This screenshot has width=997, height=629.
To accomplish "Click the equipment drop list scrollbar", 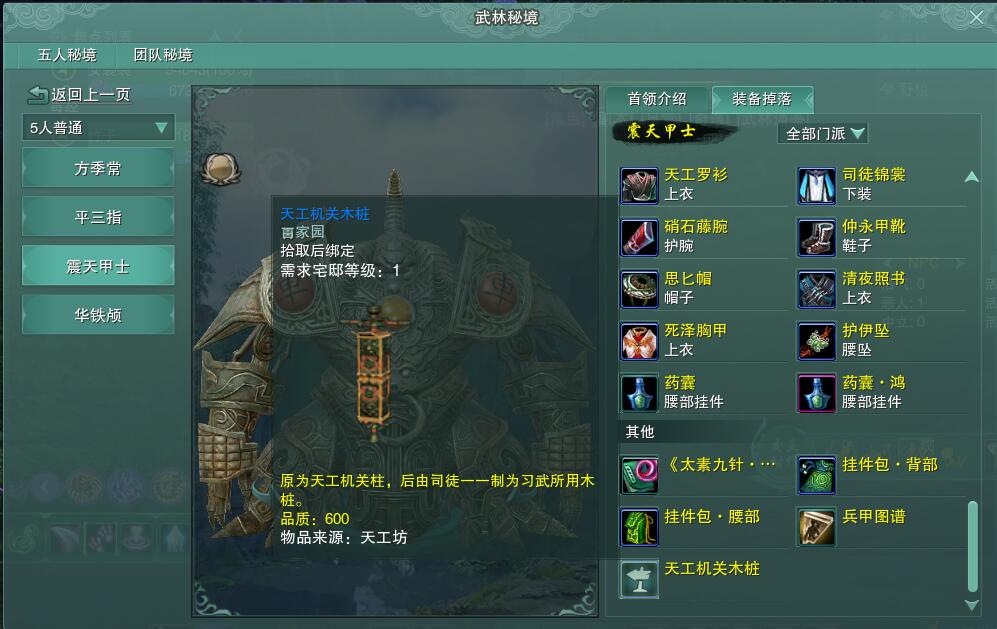I will [x=972, y=547].
